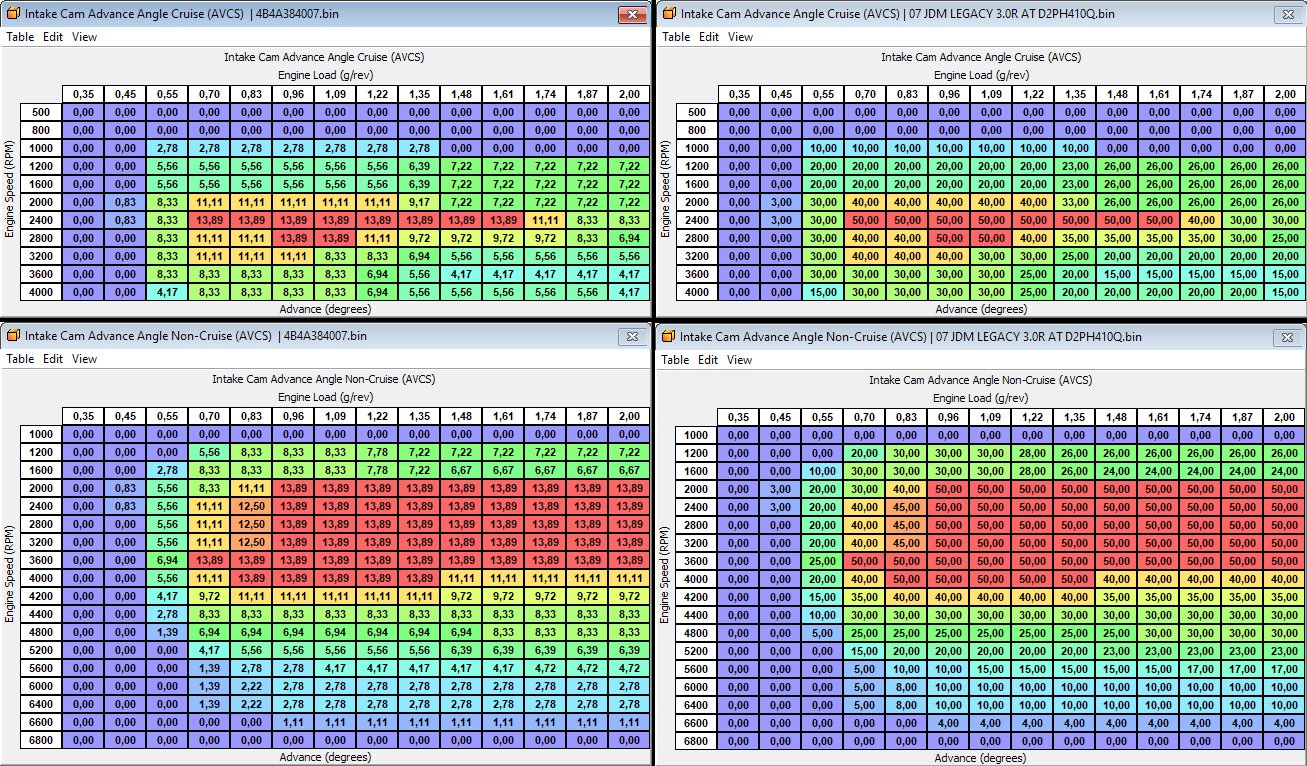
Task: Select the 9,17 cell in Cruise 4B4A384007.bin table
Action: [419, 202]
